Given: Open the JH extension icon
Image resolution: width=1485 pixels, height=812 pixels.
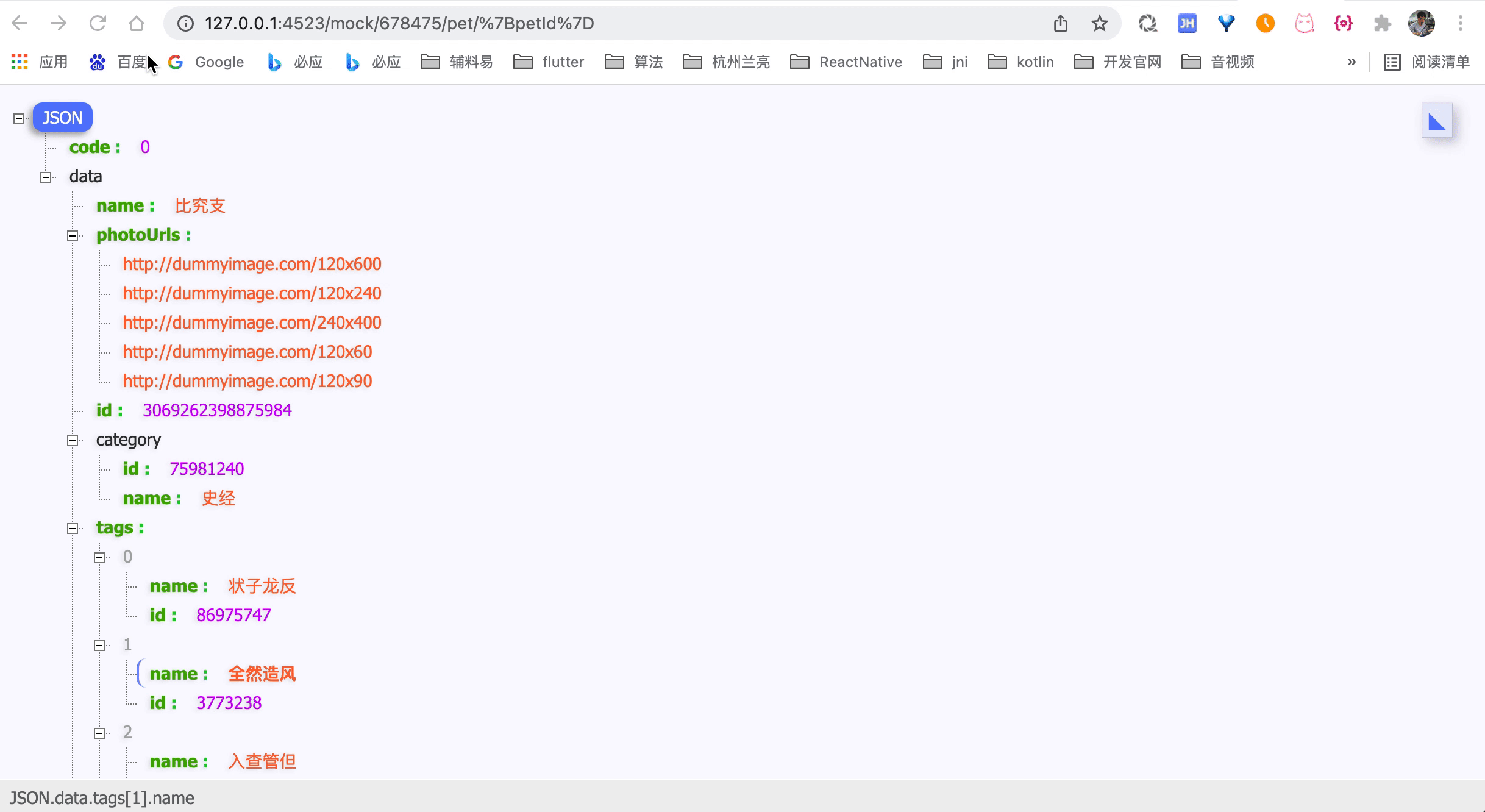Looking at the screenshot, I should [x=1187, y=23].
